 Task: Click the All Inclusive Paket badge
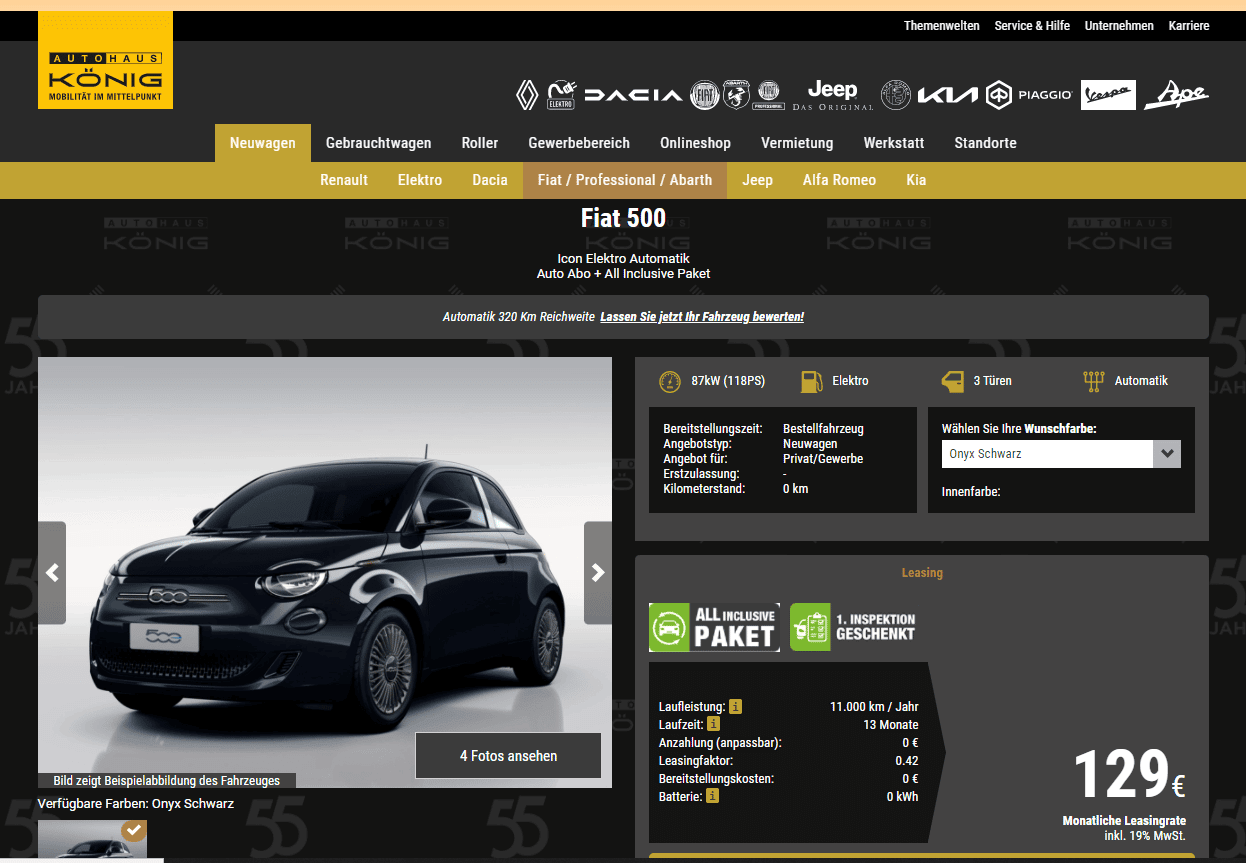714,627
